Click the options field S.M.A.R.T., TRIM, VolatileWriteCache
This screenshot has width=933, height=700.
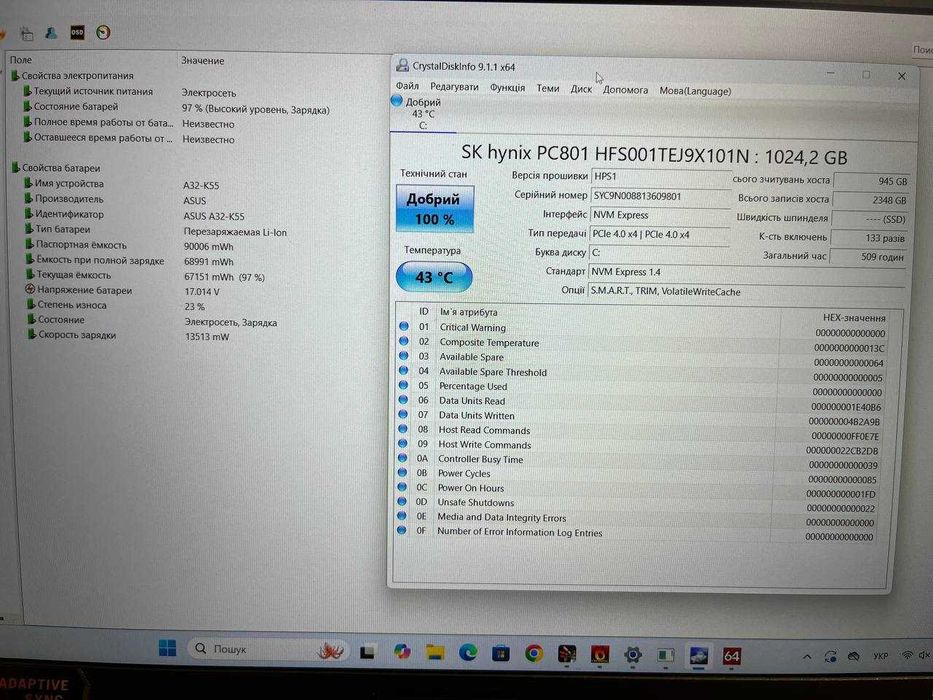point(746,292)
